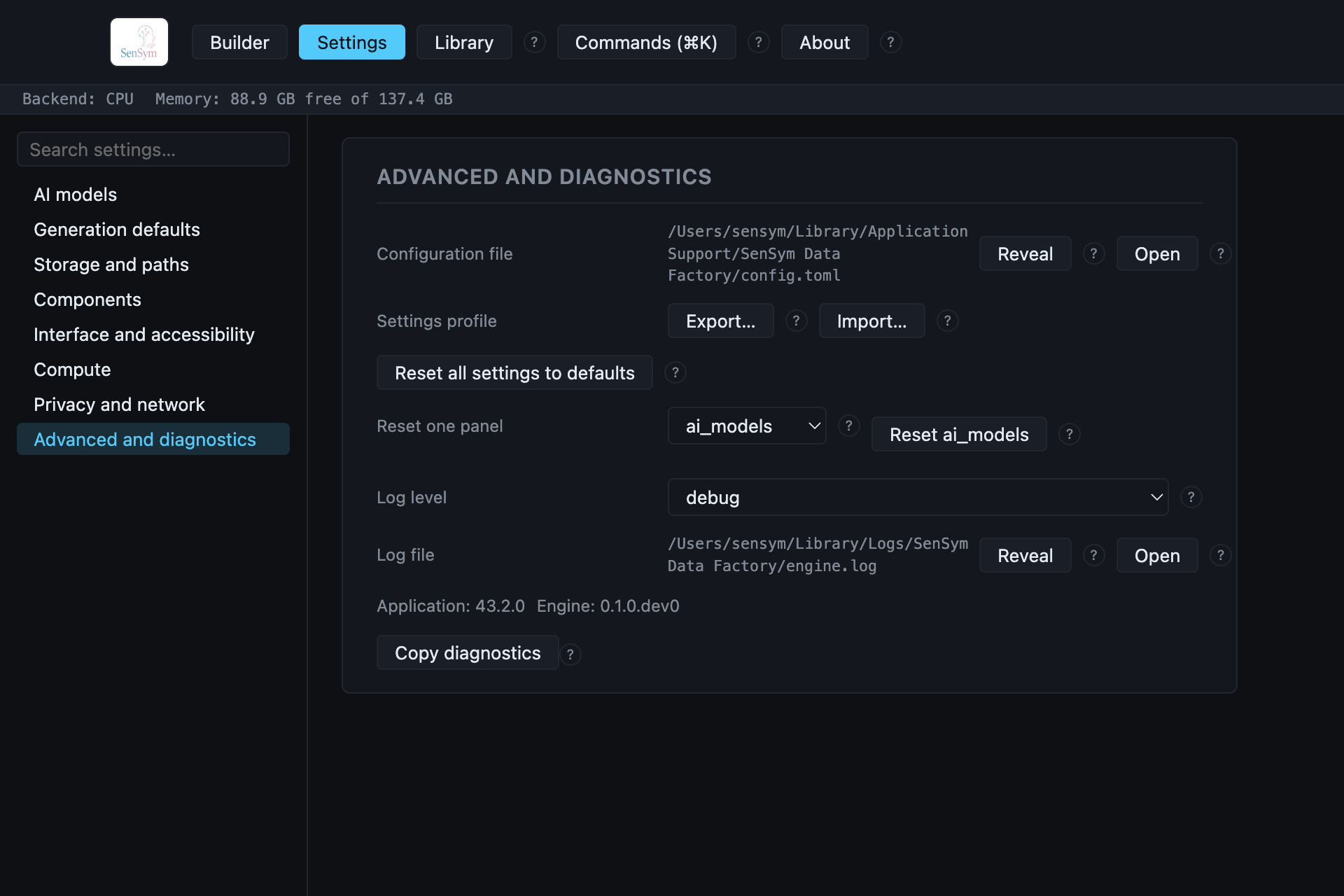
Task: Click help icon beside ai_models dropdown
Action: (x=849, y=426)
